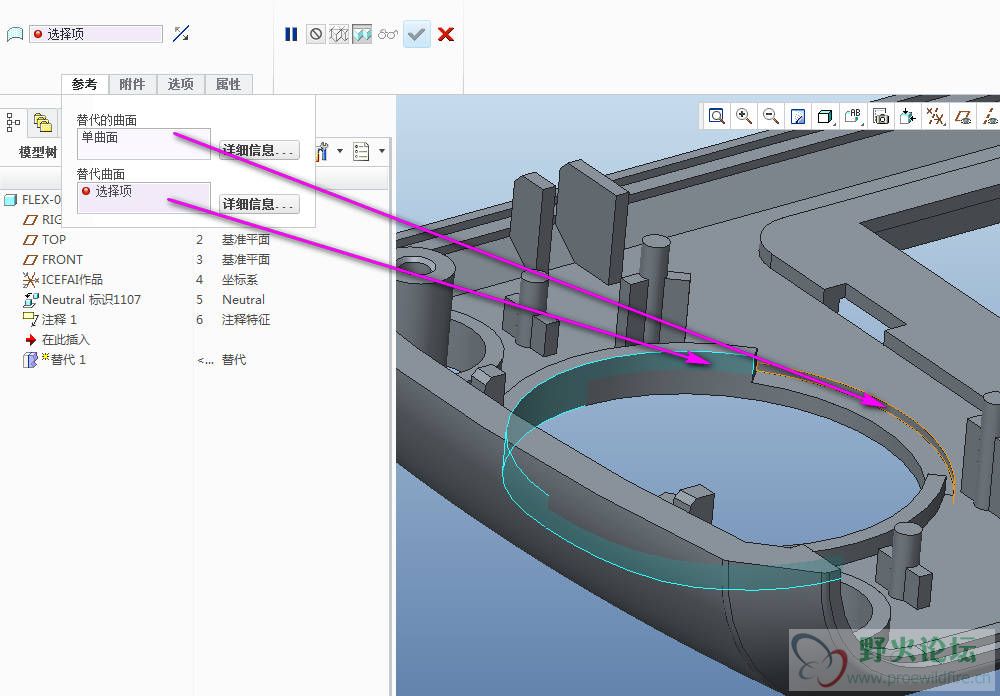Click 详细信息 button beside 替代曲面 选择项 field
The image size is (1000, 696).
coord(259,204)
